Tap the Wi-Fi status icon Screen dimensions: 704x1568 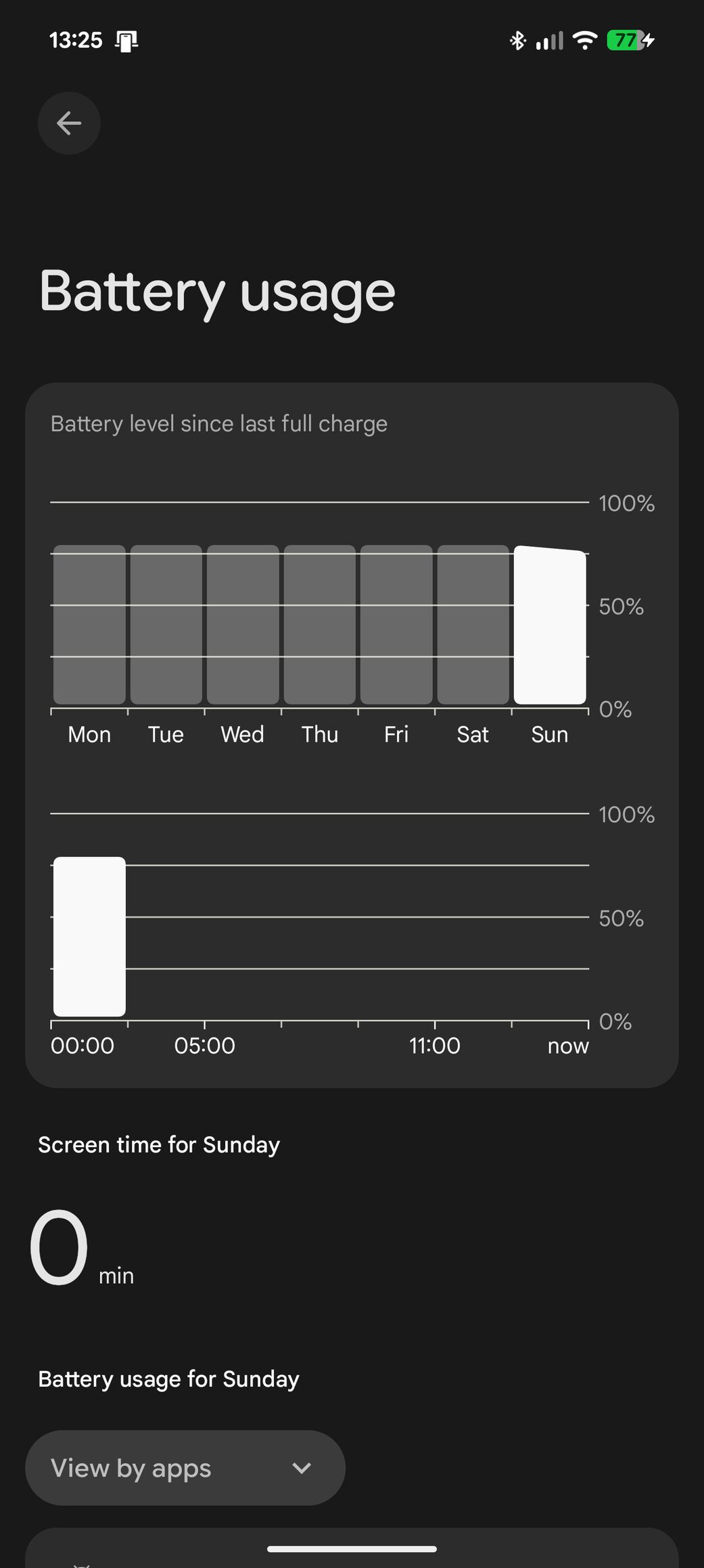point(584,41)
